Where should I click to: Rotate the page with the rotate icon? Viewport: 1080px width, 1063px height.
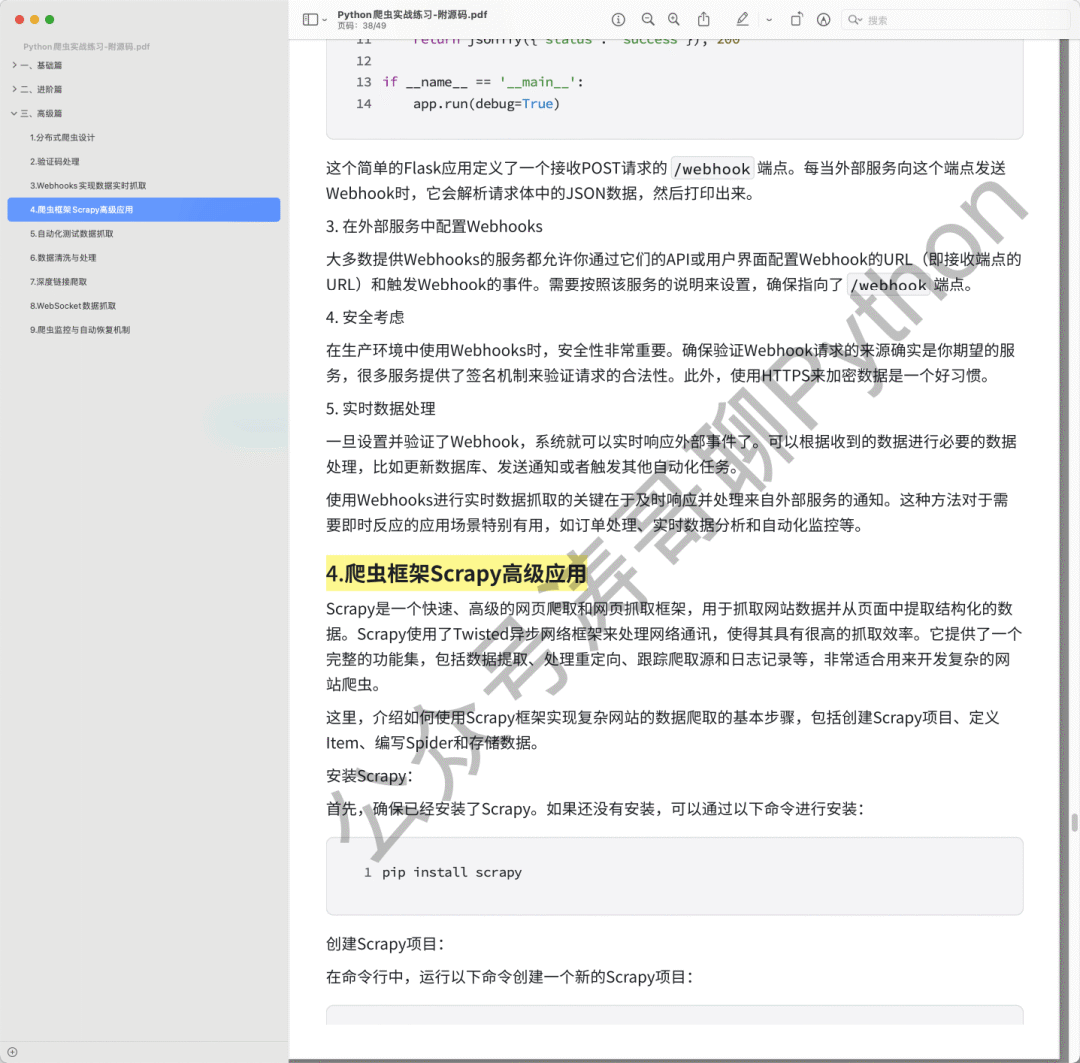tap(796, 19)
